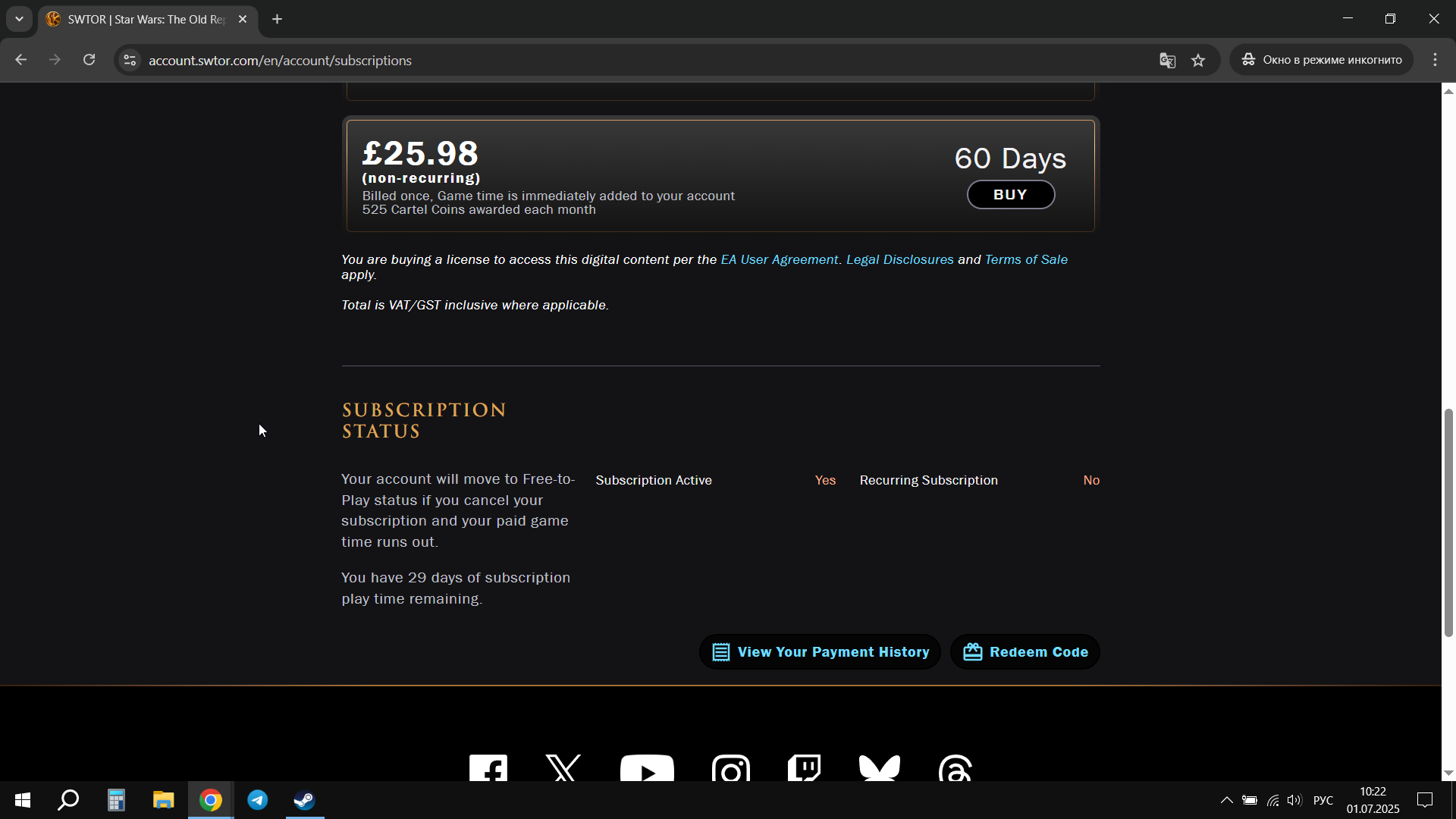
Task: Switch input language РУС indicator
Action: coord(1323,800)
